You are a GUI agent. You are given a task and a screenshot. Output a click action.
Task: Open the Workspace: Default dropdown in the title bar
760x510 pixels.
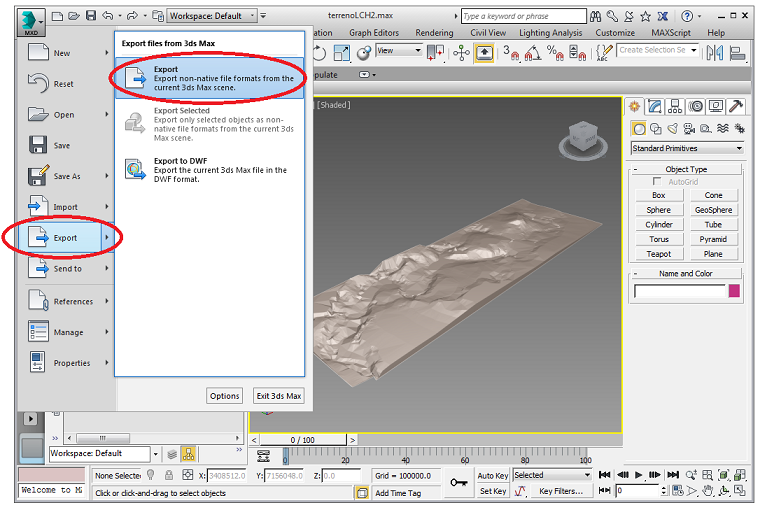[211, 16]
